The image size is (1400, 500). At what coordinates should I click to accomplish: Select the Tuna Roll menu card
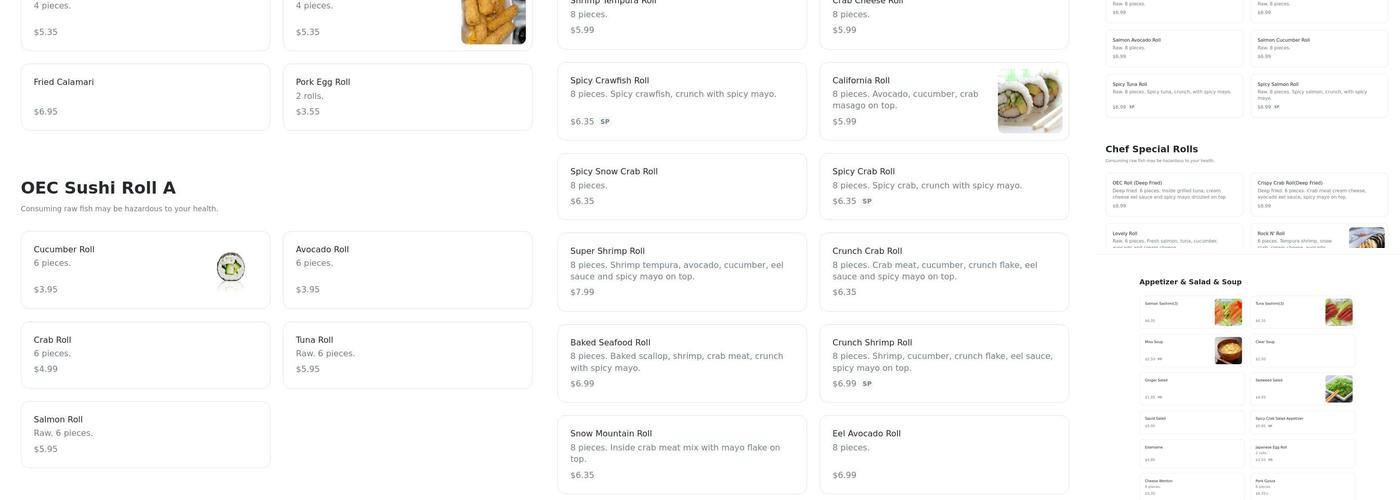(x=407, y=355)
